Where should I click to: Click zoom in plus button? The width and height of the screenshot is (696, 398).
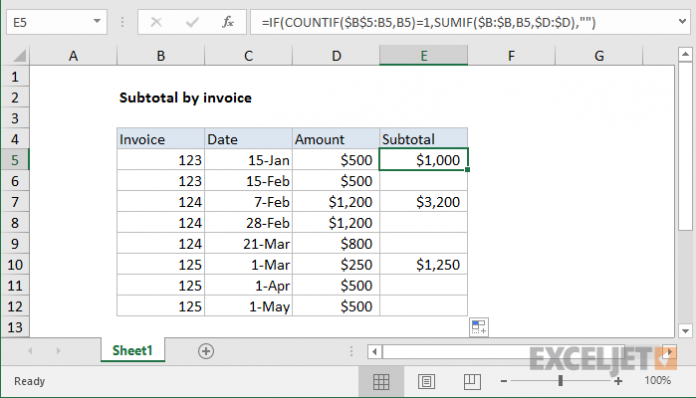[x=618, y=381]
